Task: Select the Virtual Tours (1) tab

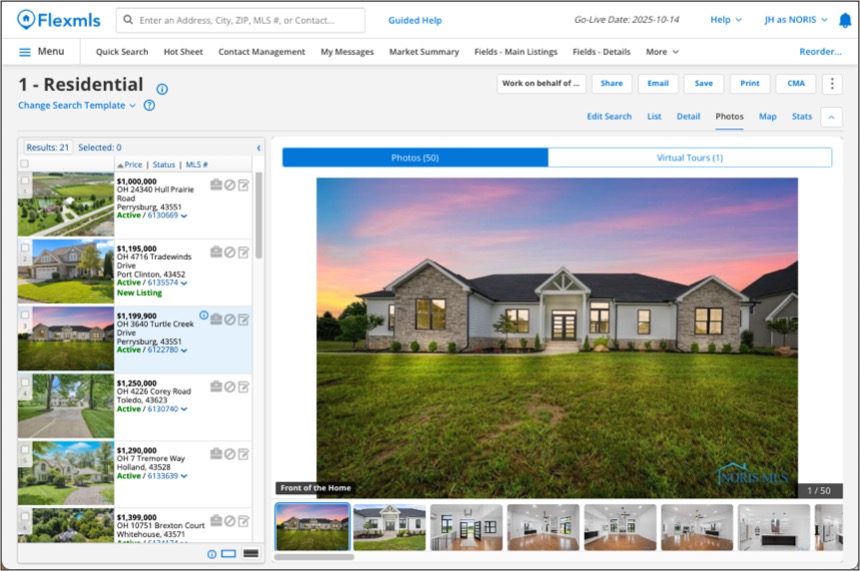Action: (x=690, y=158)
